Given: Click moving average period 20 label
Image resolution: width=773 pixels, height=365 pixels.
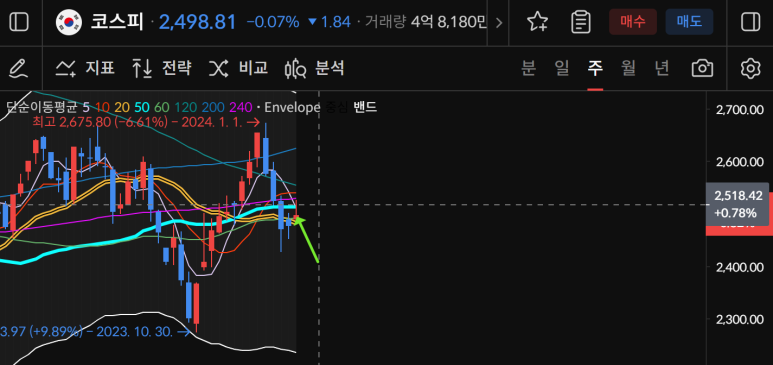Looking at the screenshot, I should point(122,107).
